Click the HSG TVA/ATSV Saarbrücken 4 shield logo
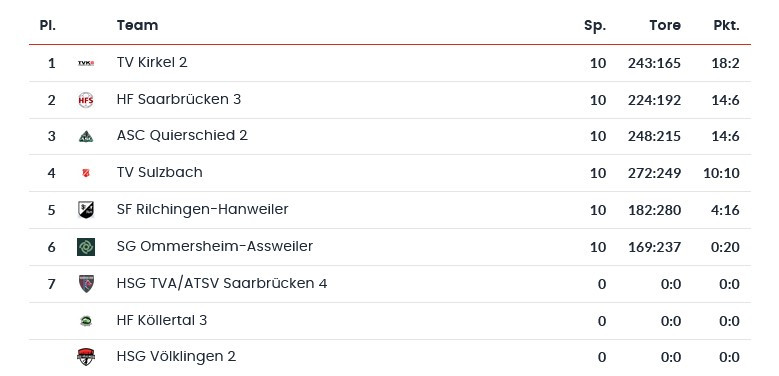Screen dimensions: 779x376 [86, 284]
